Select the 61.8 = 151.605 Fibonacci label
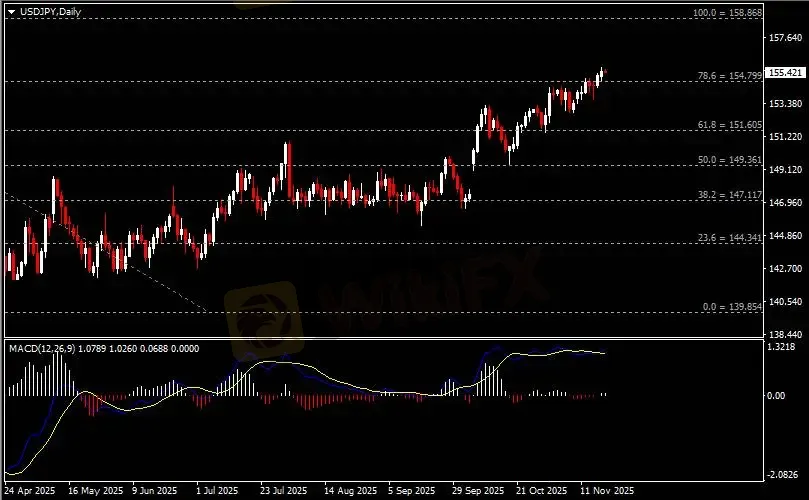Image resolution: width=809 pixels, height=500 pixels. pyautogui.click(x=730, y=125)
